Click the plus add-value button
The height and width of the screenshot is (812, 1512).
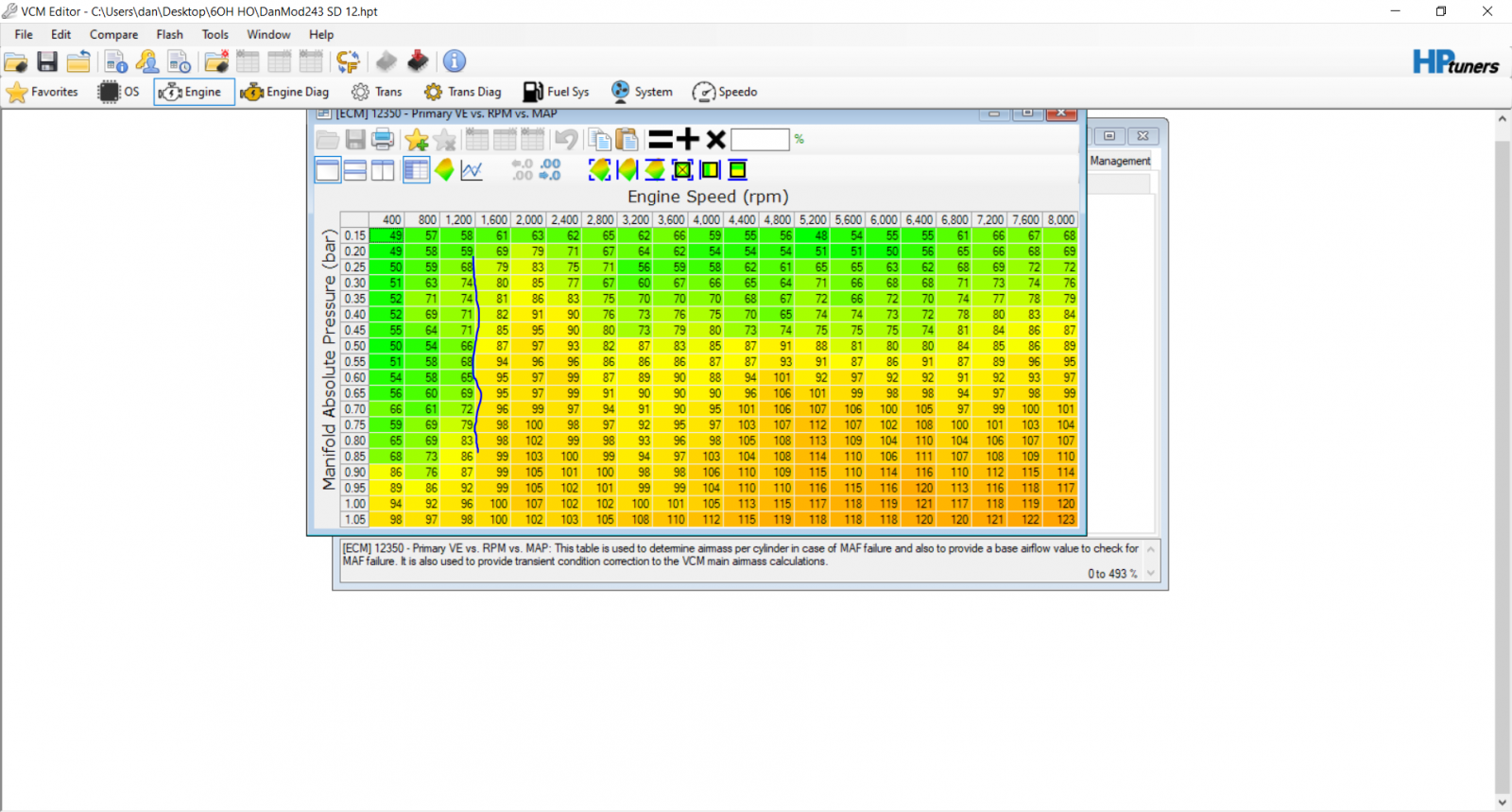pyautogui.click(x=688, y=140)
